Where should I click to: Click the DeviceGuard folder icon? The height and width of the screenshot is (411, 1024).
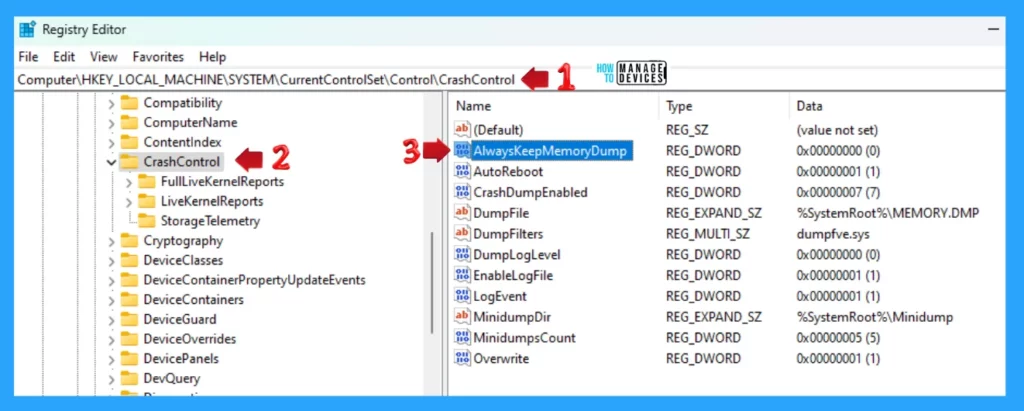[129, 319]
